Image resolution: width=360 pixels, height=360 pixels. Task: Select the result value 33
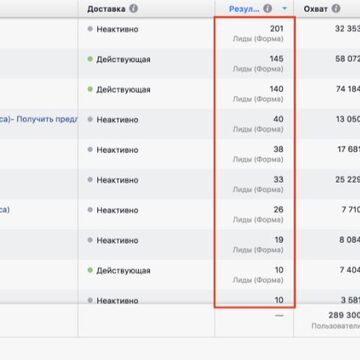click(278, 179)
